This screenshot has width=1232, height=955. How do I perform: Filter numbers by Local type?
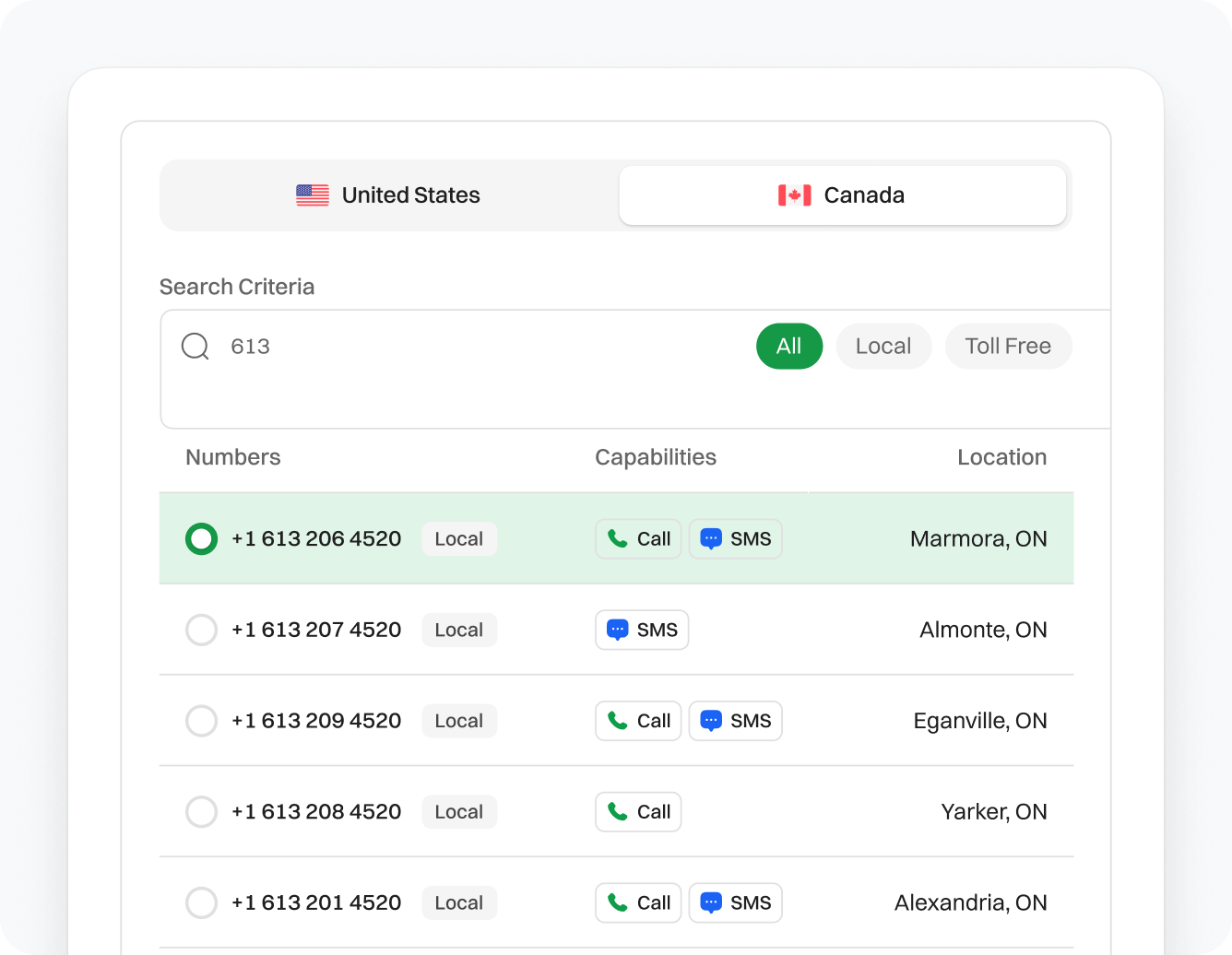pos(883,347)
